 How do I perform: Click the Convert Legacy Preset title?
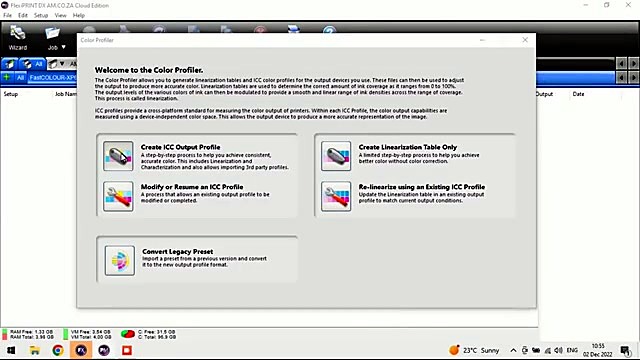point(178,251)
